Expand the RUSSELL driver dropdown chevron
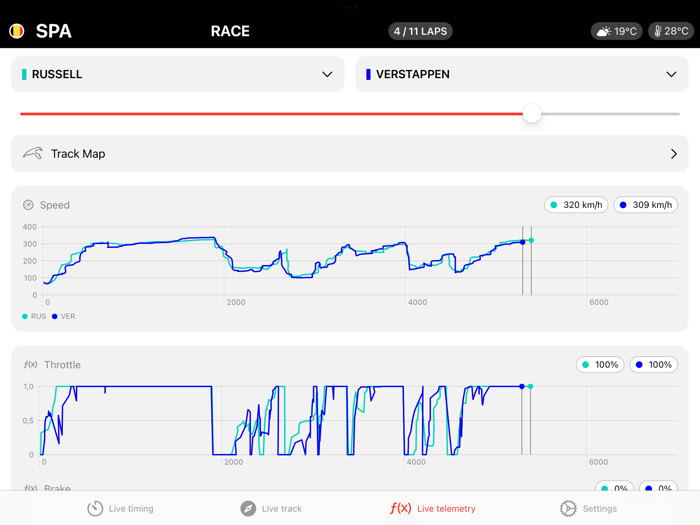The image size is (700, 525). point(327,74)
